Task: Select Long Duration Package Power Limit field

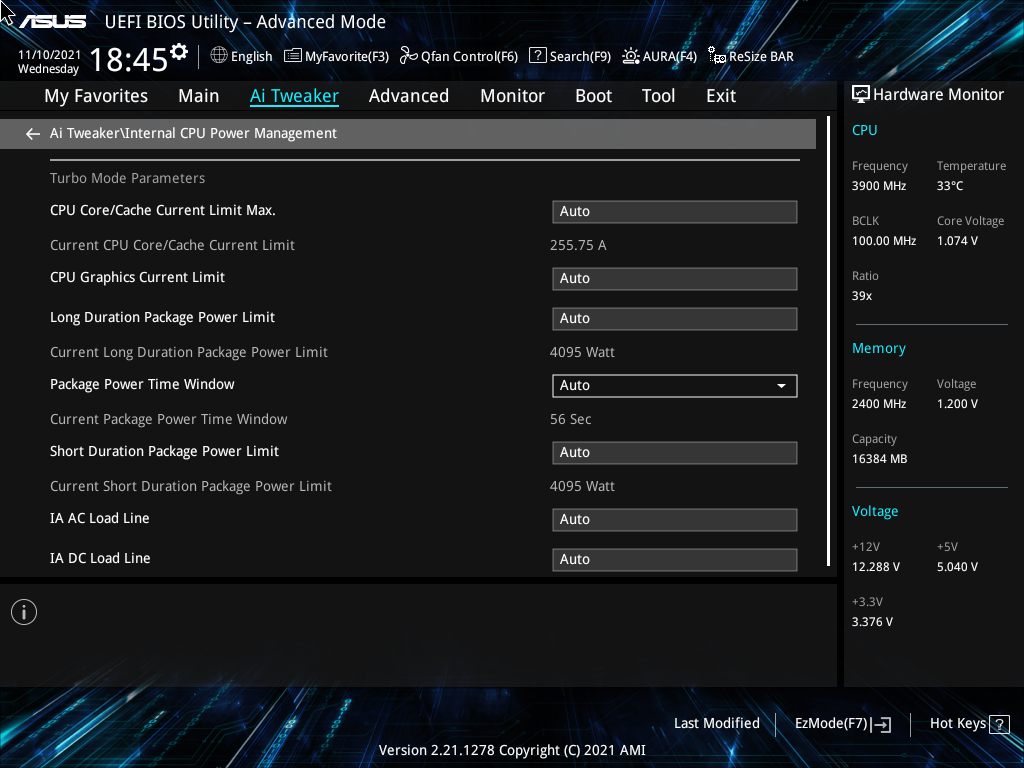Action: [675, 319]
